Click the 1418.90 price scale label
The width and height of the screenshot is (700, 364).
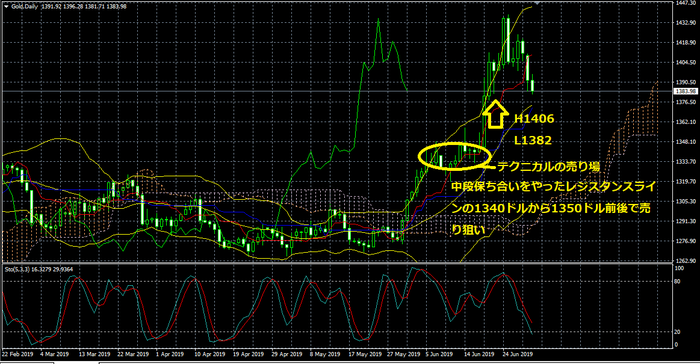click(686, 42)
